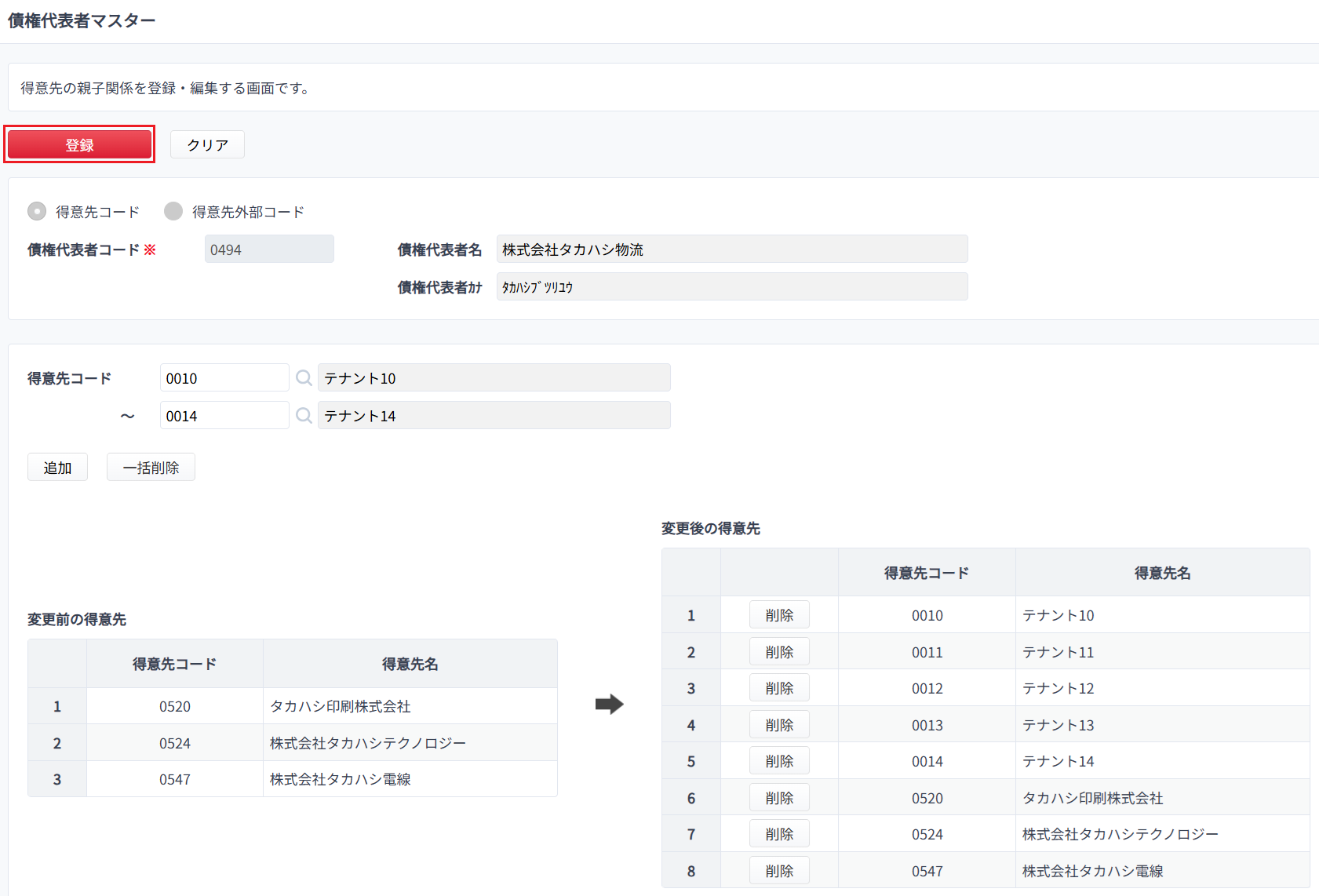1319x896 pixels.
Task: Click 得意先名 header in 変更後 table
Action: (1163, 573)
